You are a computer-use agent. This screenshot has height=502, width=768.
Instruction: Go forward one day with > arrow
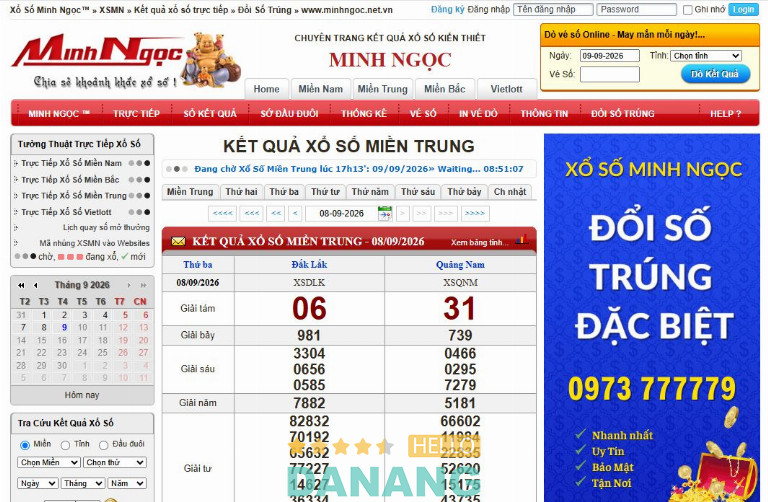pos(403,214)
